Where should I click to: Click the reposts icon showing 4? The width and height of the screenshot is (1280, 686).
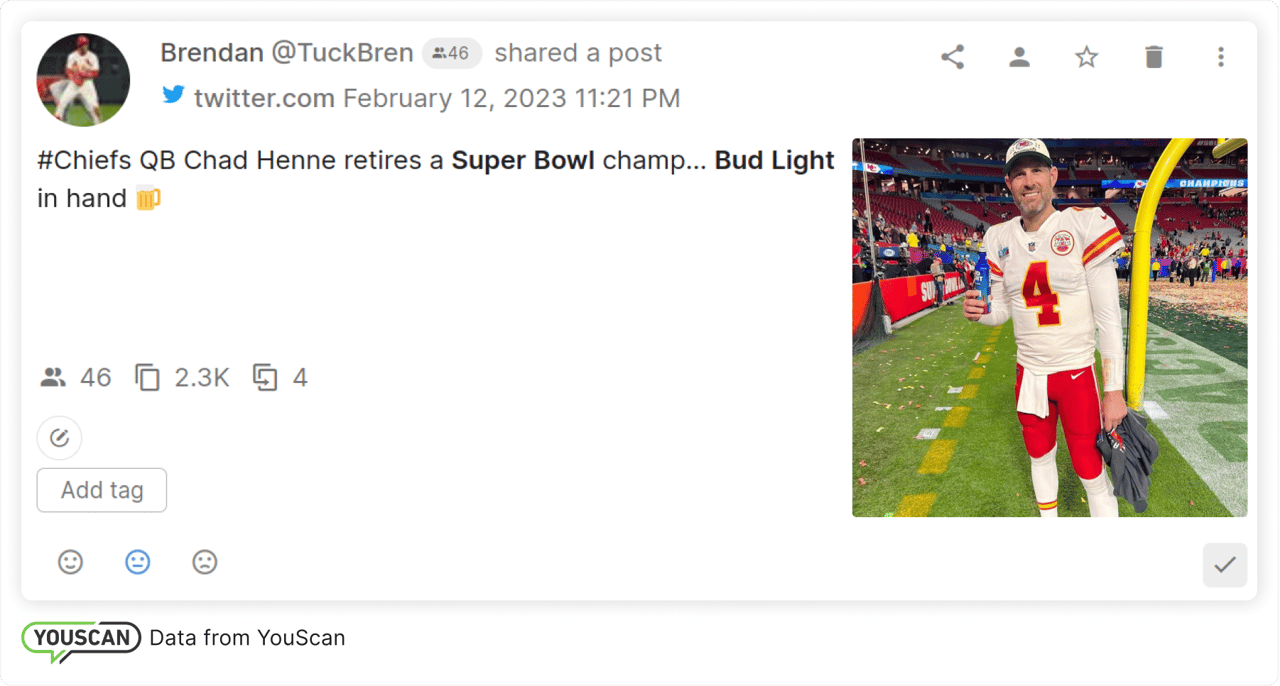pos(265,378)
